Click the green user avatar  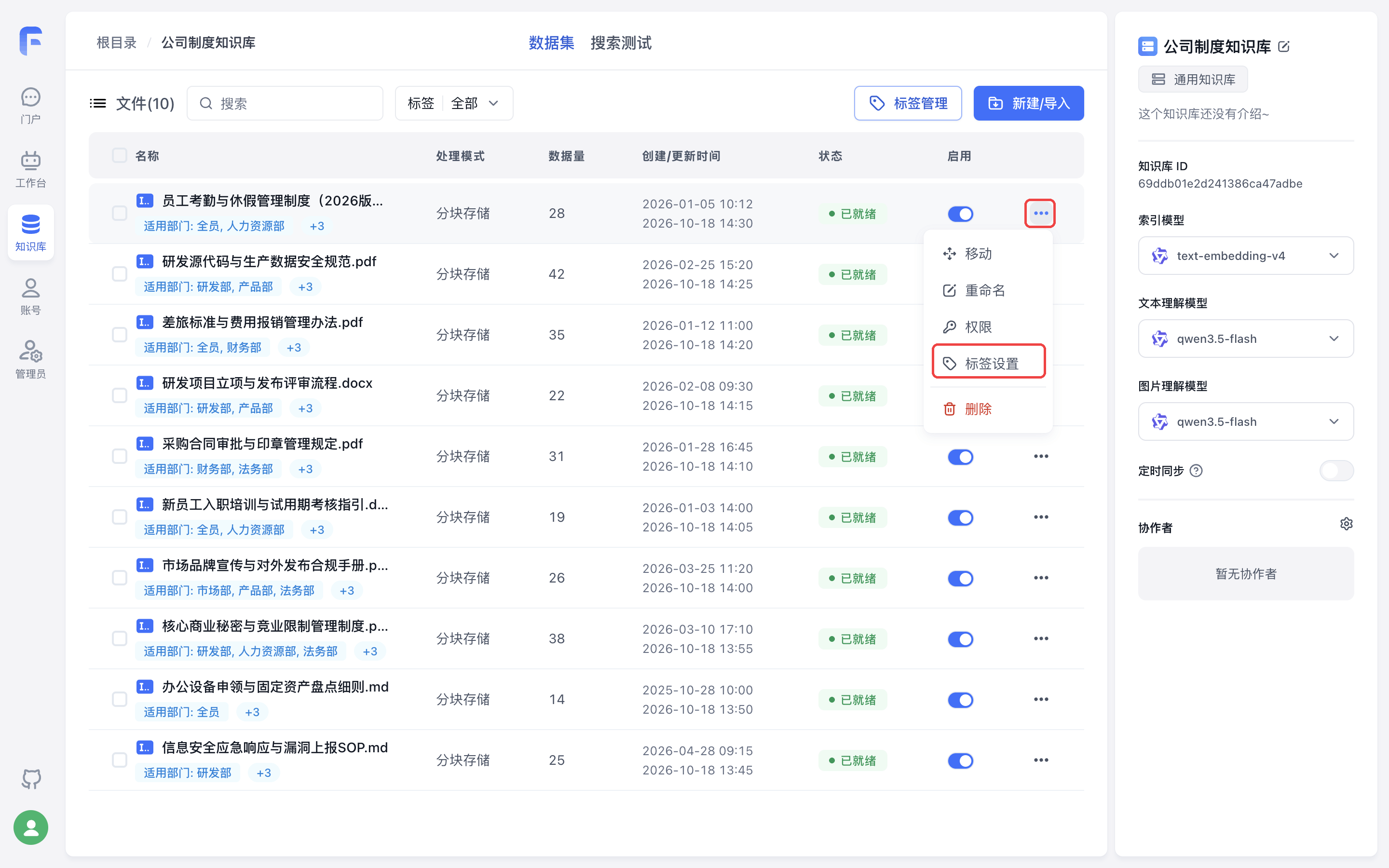click(31, 827)
